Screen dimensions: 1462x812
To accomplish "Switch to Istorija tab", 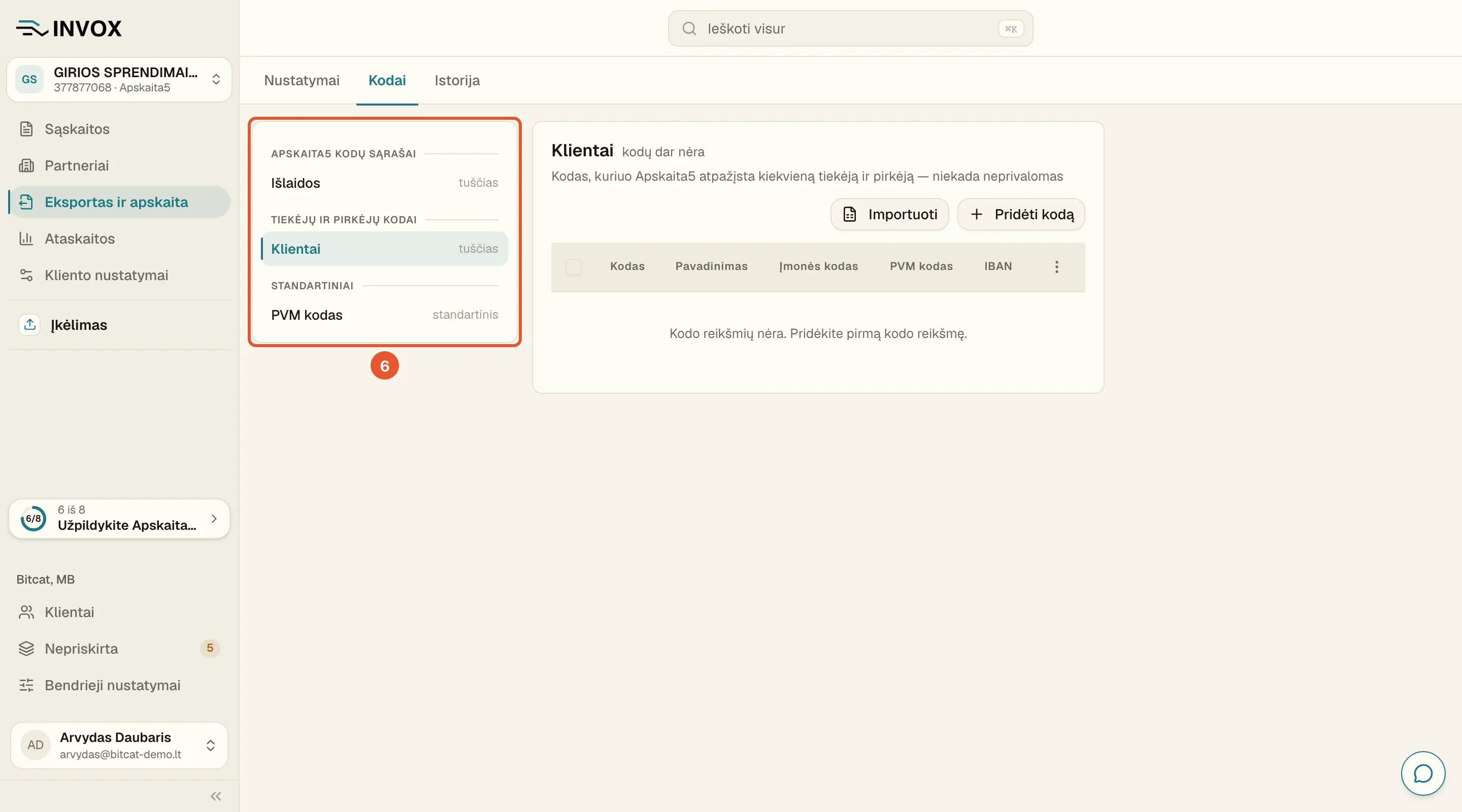I will coord(457,81).
